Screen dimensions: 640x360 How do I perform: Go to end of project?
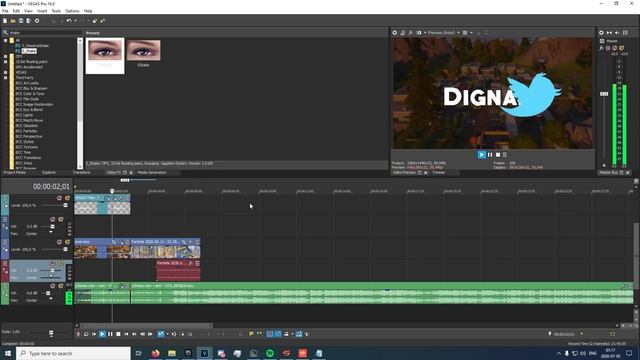134,334
